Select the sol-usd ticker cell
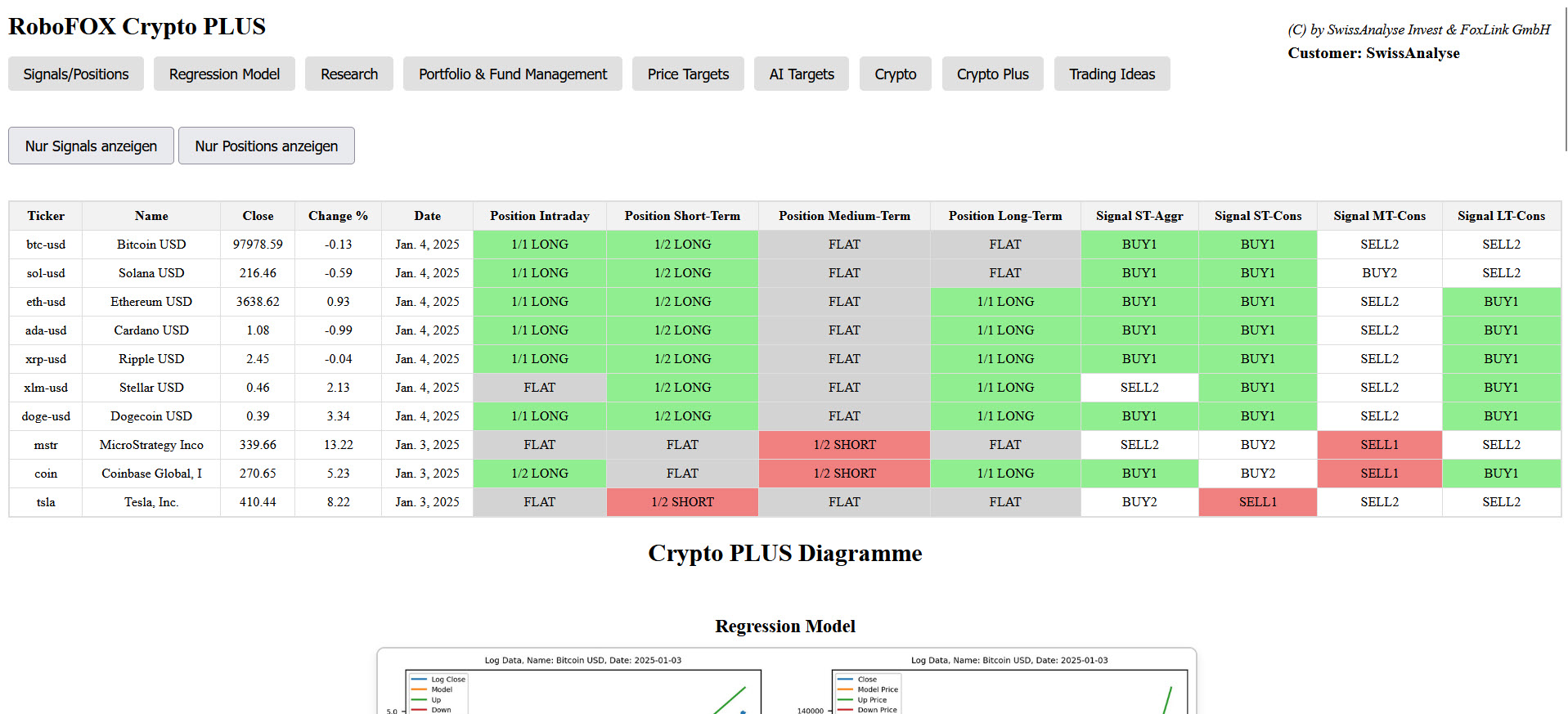Screen dimensions: 1568x714 coord(46,273)
